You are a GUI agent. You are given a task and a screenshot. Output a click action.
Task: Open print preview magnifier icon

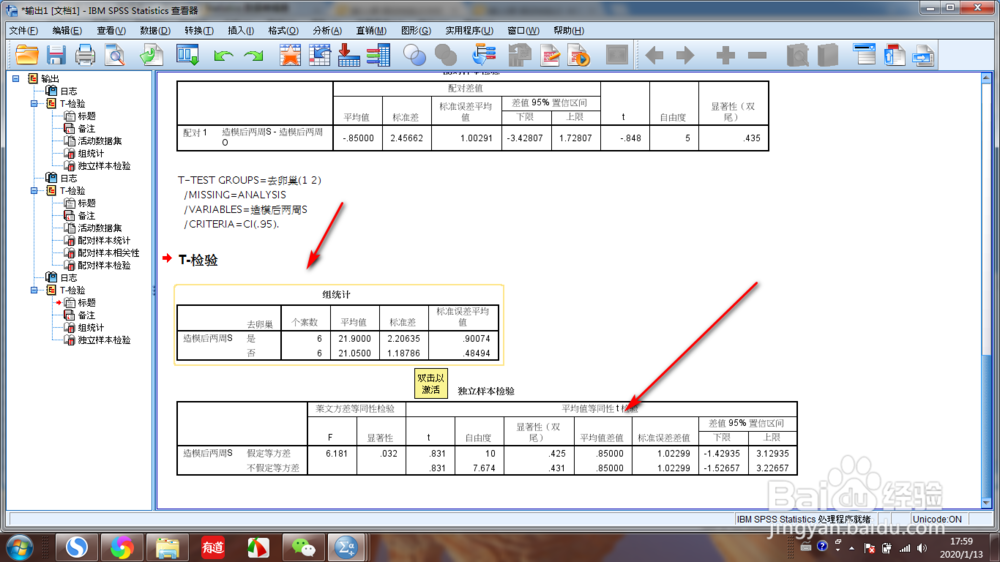(115, 55)
